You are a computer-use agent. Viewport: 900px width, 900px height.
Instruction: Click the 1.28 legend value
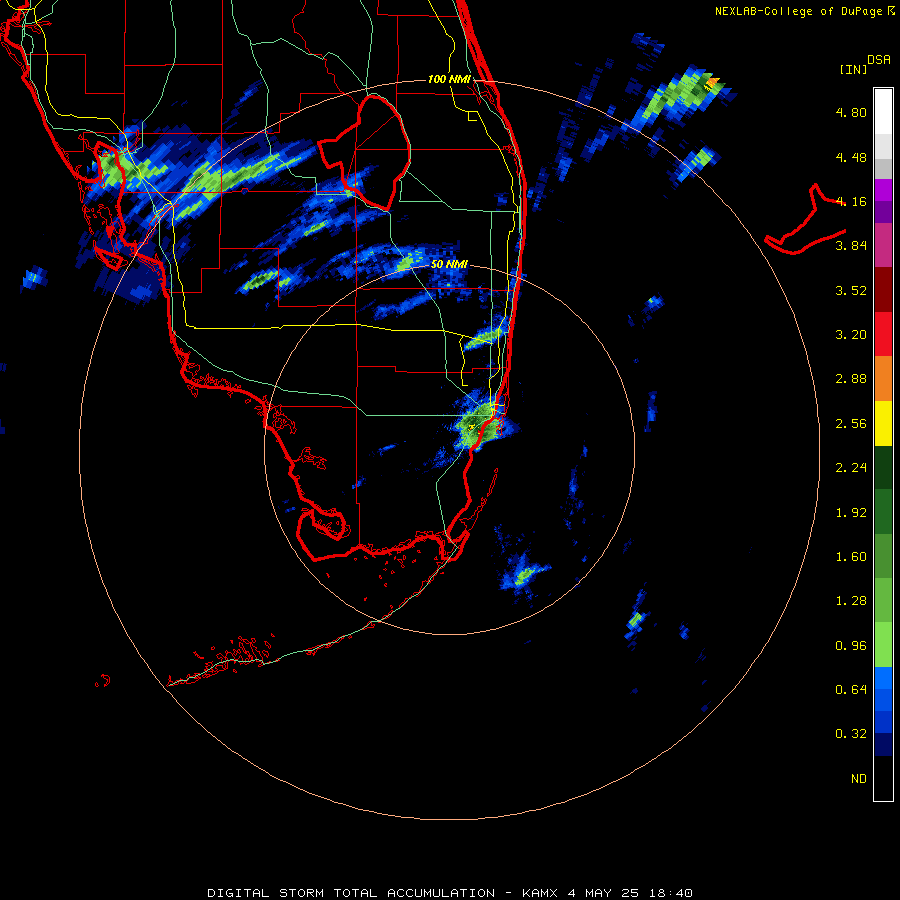851,601
